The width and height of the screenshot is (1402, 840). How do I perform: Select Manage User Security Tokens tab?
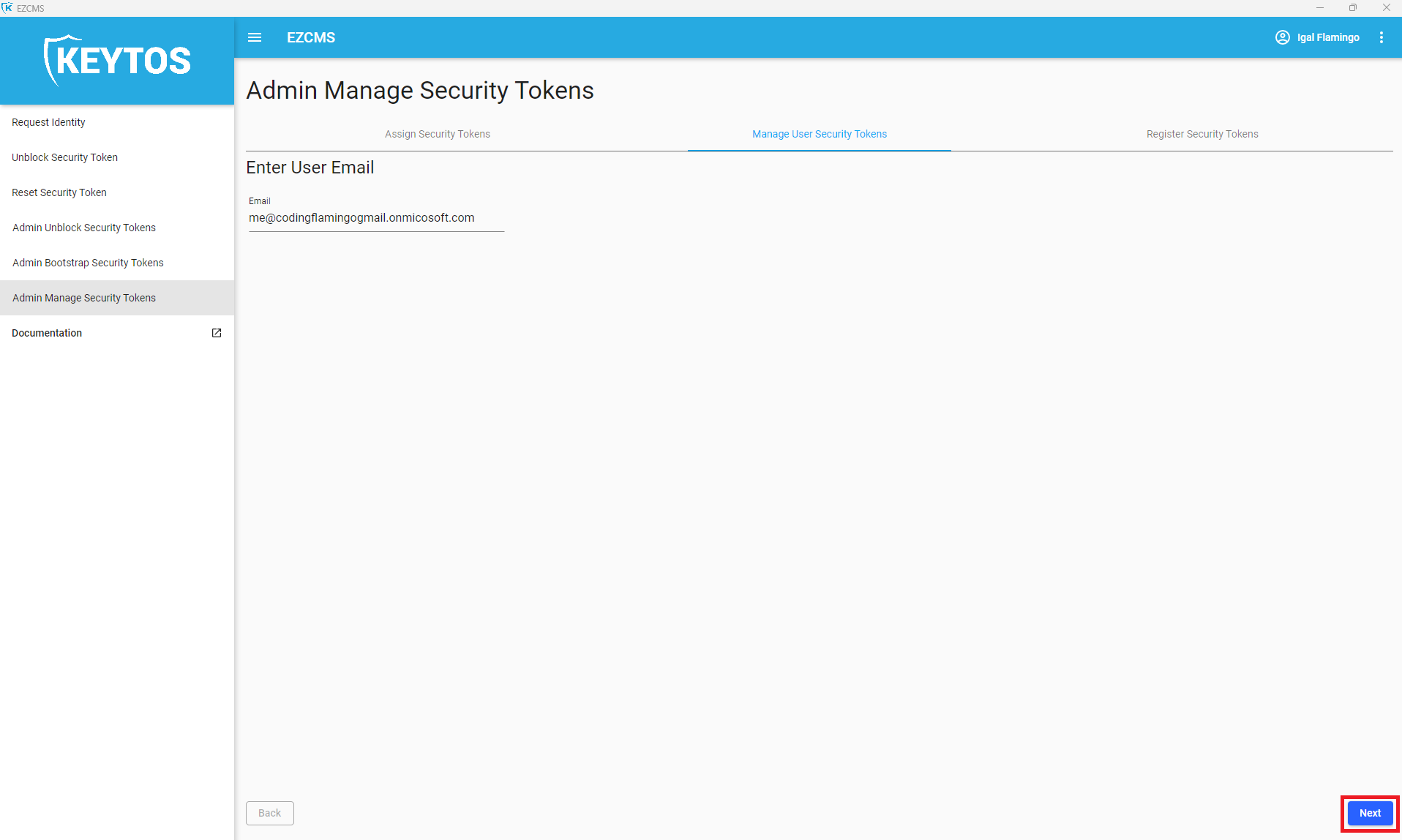click(820, 134)
